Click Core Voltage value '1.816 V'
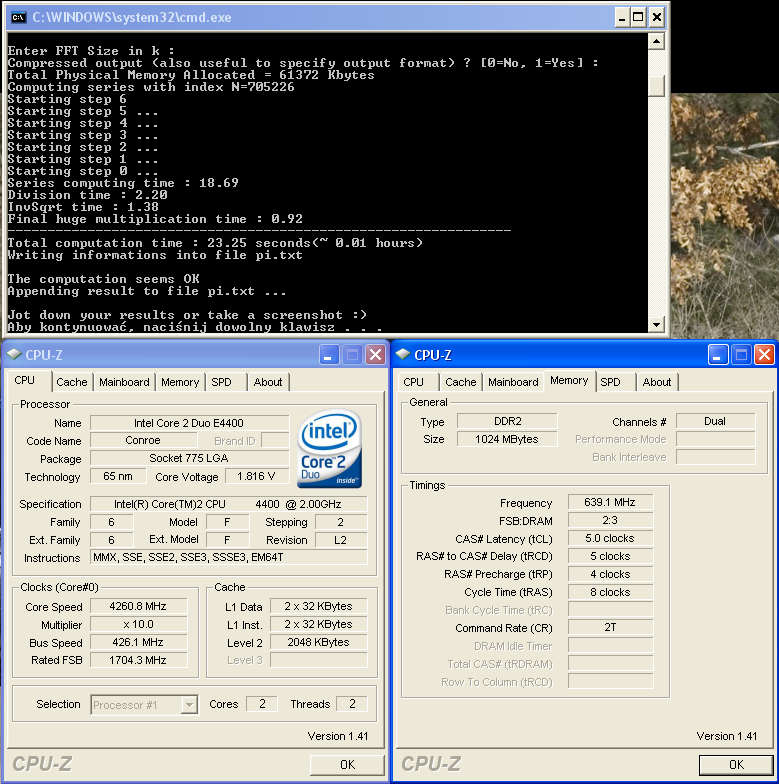 point(256,476)
